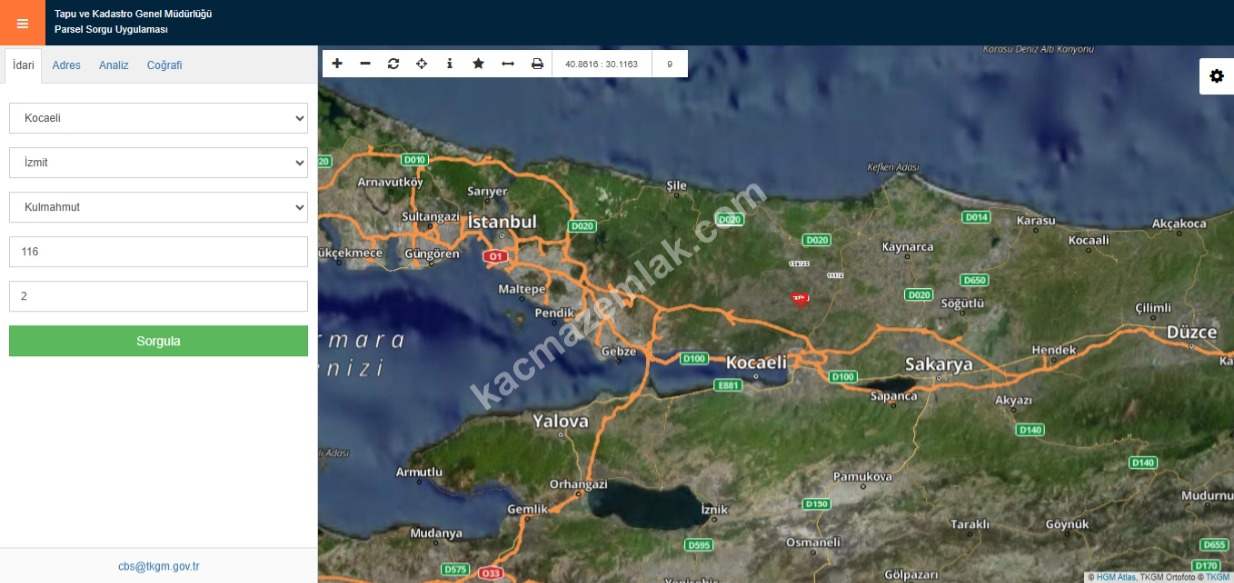Select the measure distance arrow icon
Screen dimensions: 1234x583
(507, 64)
